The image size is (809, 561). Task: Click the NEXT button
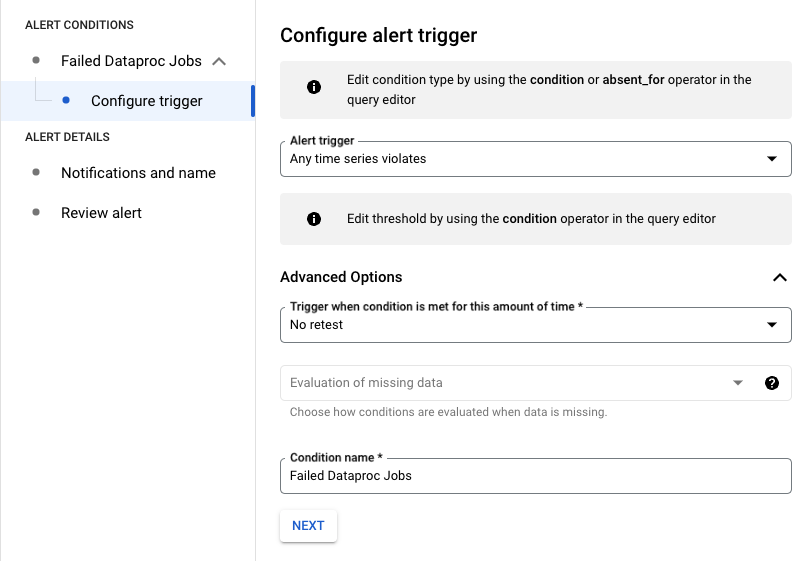click(308, 526)
